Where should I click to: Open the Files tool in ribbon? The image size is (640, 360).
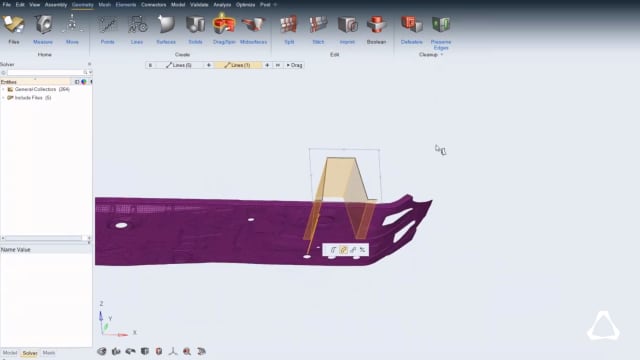click(13, 29)
